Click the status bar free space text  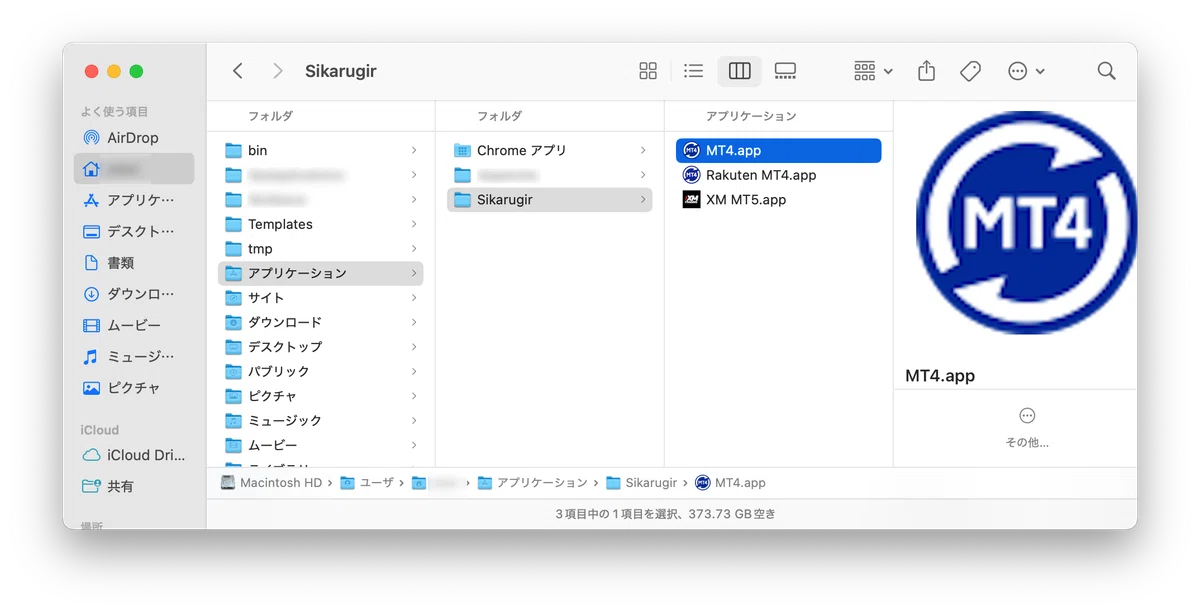tap(665, 514)
